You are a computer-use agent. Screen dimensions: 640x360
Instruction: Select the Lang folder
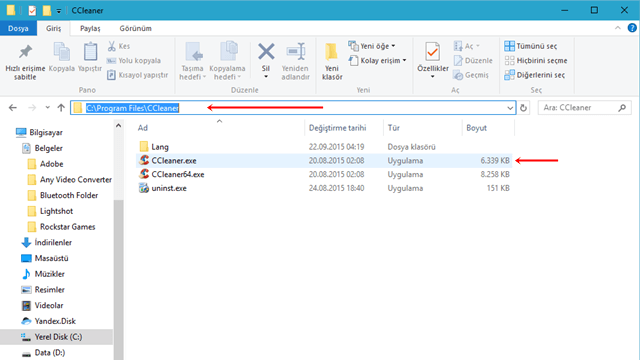click(160, 147)
